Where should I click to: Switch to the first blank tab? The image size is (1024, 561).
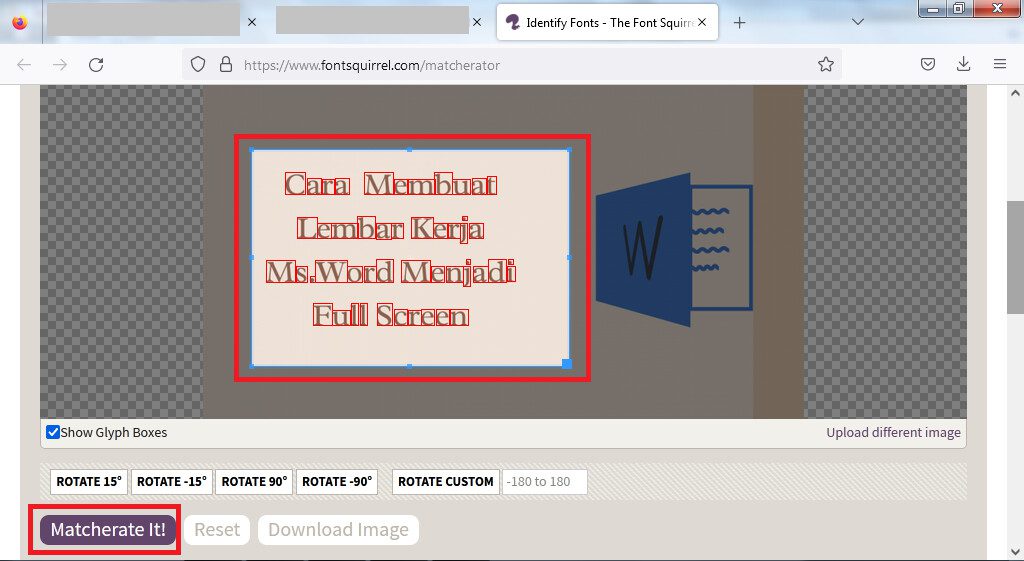point(144,20)
